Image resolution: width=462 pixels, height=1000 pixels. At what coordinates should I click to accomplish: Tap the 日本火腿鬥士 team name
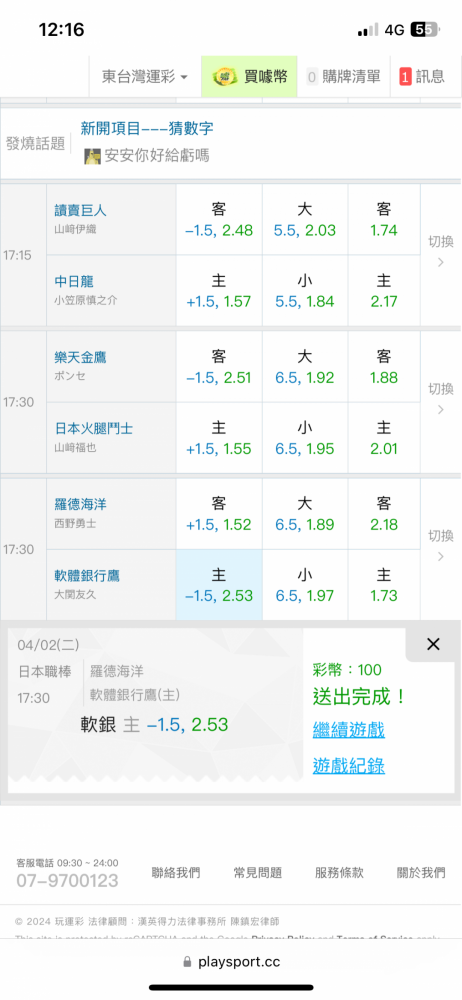pyautogui.click(x=94, y=429)
